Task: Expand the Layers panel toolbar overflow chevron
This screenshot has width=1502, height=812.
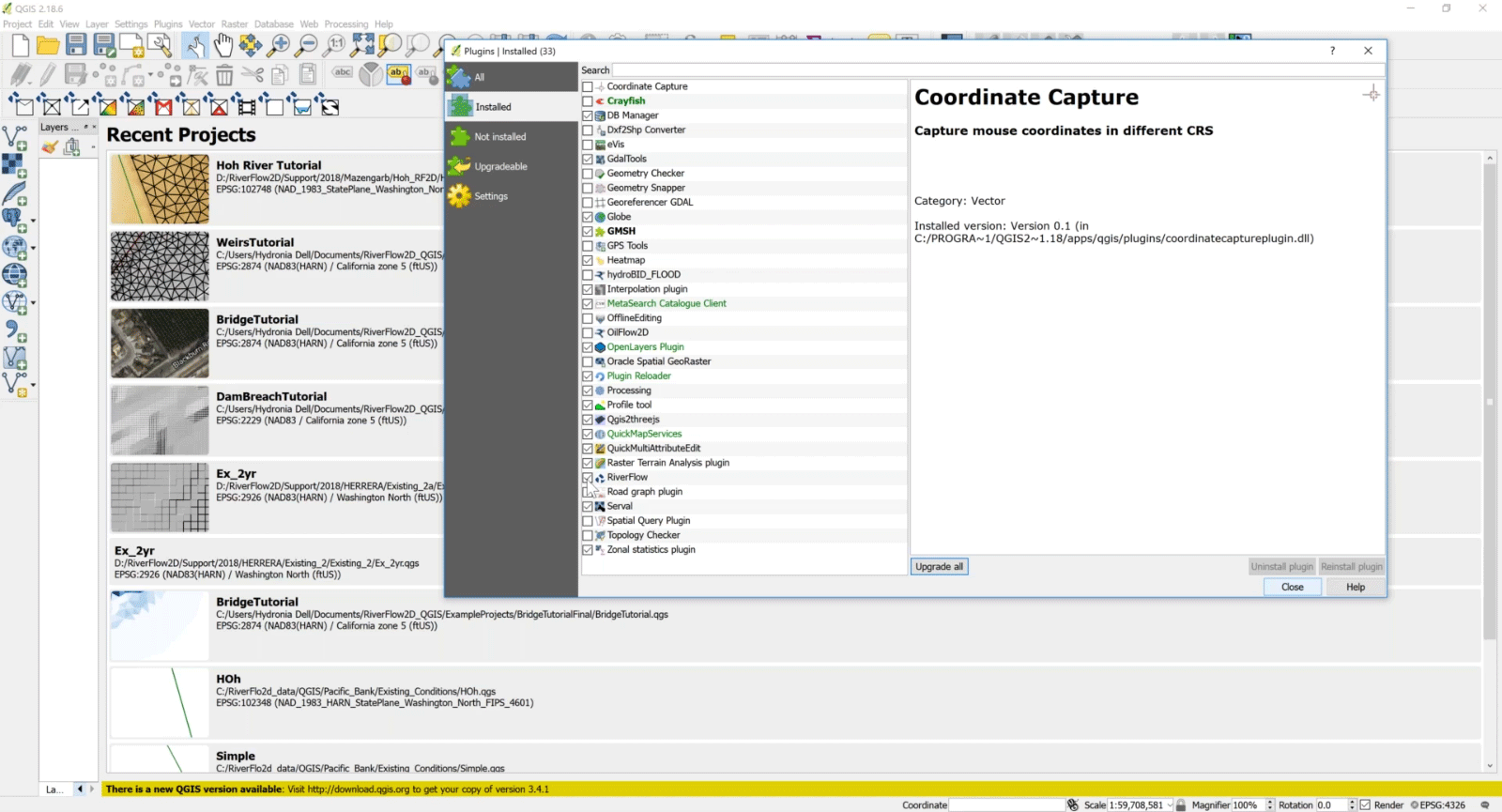Action: [x=93, y=147]
